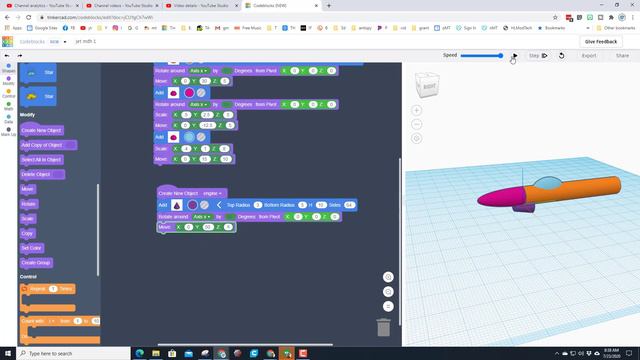This screenshot has height=360, width=640.
Task: Collapse cone parameters with the left chevron
Action: click(219, 205)
